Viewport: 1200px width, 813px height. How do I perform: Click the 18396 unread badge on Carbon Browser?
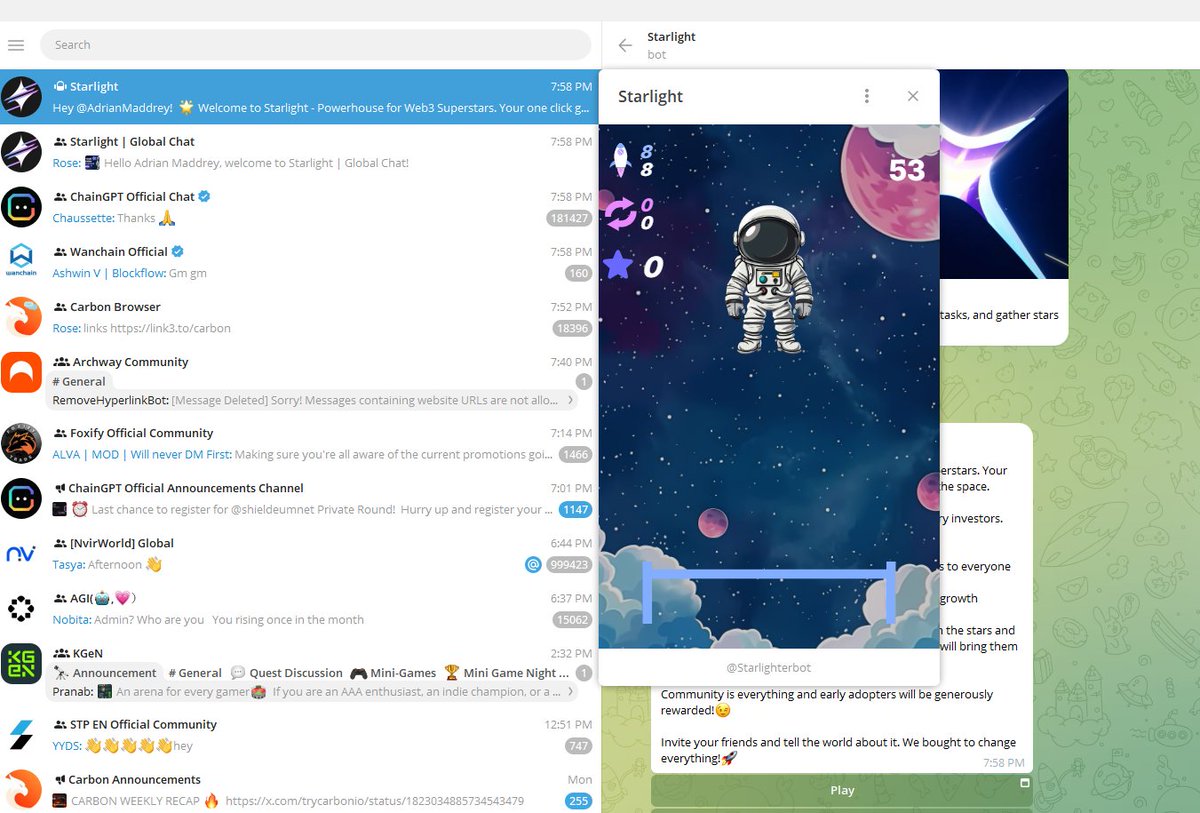pyautogui.click(x=572, y=328)
